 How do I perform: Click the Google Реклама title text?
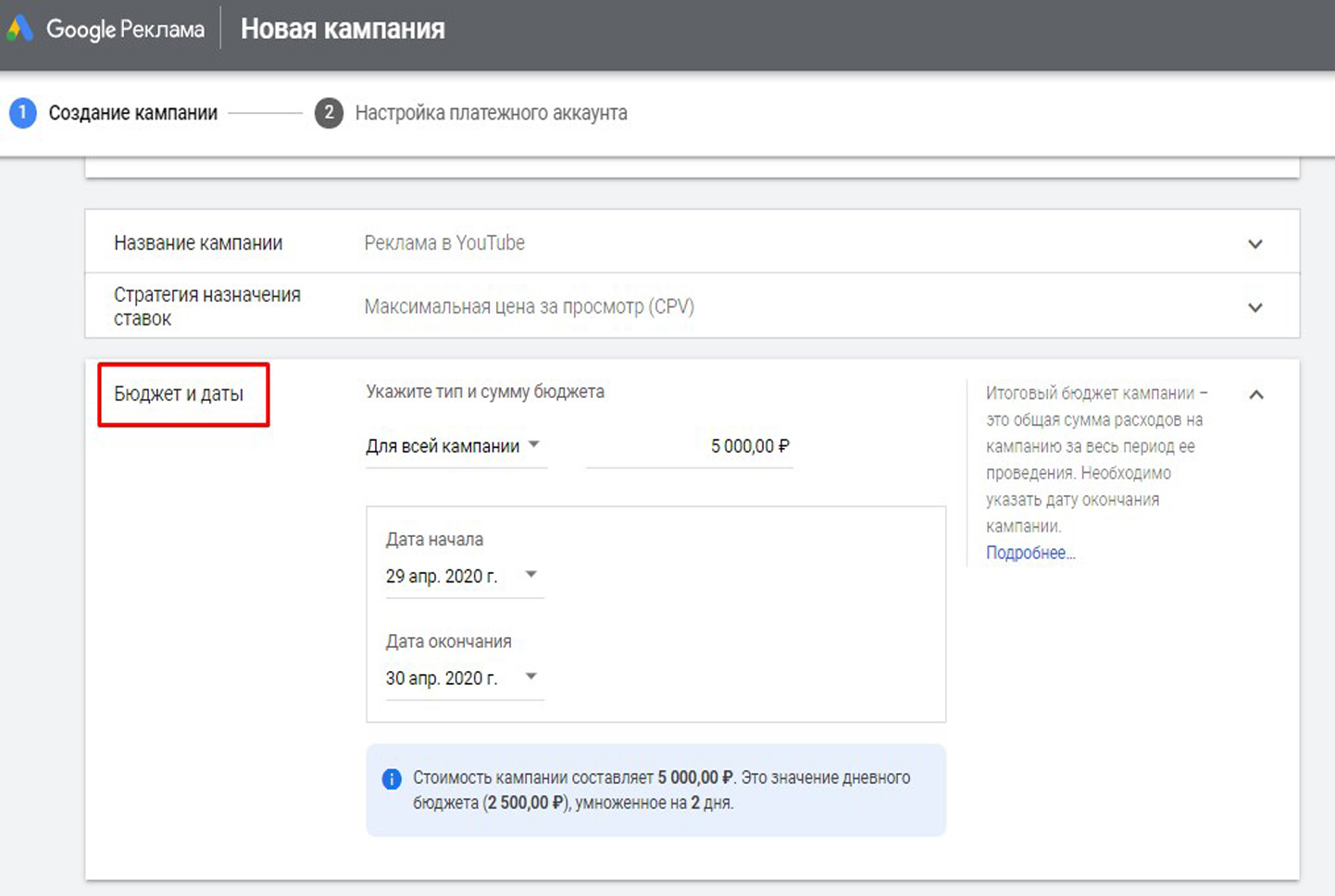pyautogui.click(x=125, y=30)
